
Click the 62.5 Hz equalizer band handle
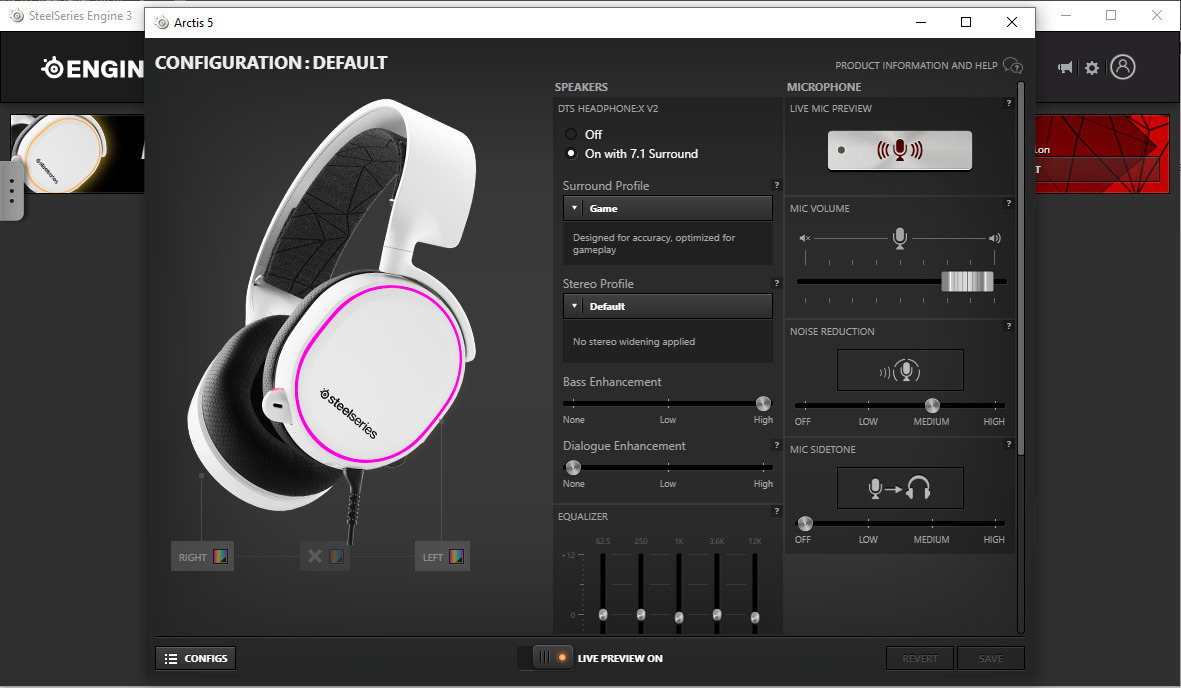[603, 615]
